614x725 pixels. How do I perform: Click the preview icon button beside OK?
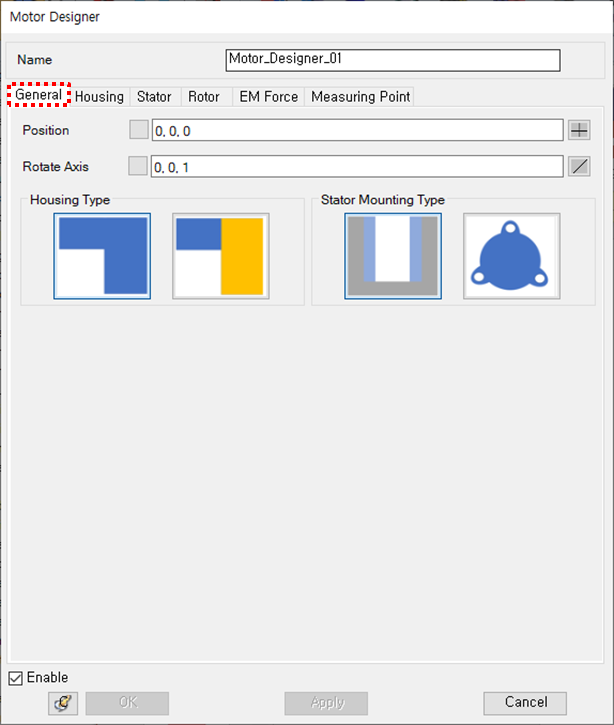(63, 703)
